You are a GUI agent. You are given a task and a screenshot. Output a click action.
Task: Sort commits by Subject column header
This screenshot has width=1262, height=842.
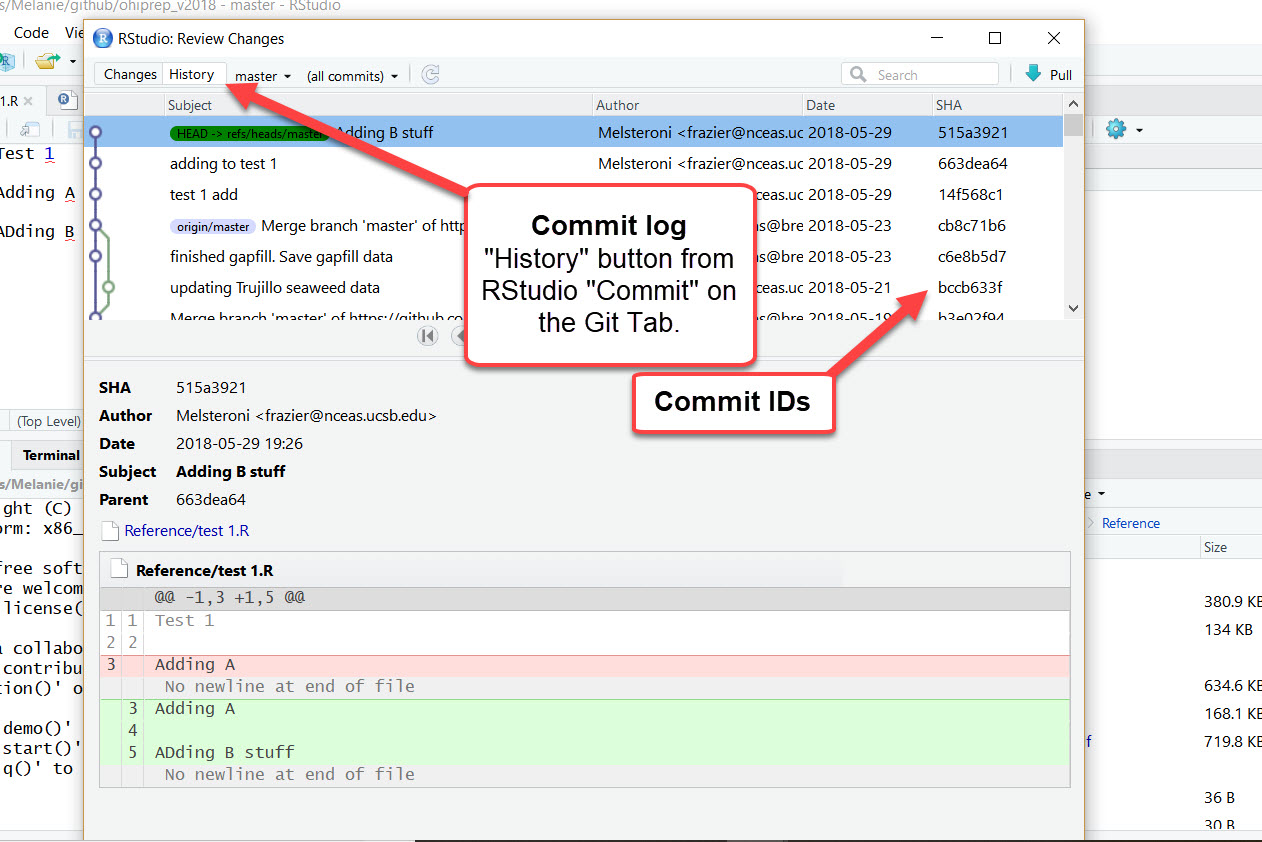379,105
